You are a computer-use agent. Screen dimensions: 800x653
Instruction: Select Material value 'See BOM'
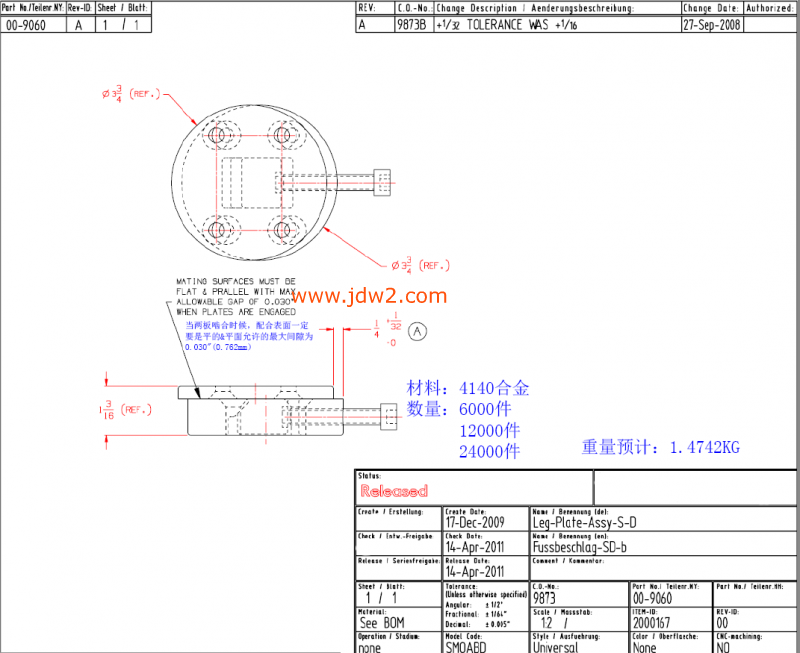point(382,623)
